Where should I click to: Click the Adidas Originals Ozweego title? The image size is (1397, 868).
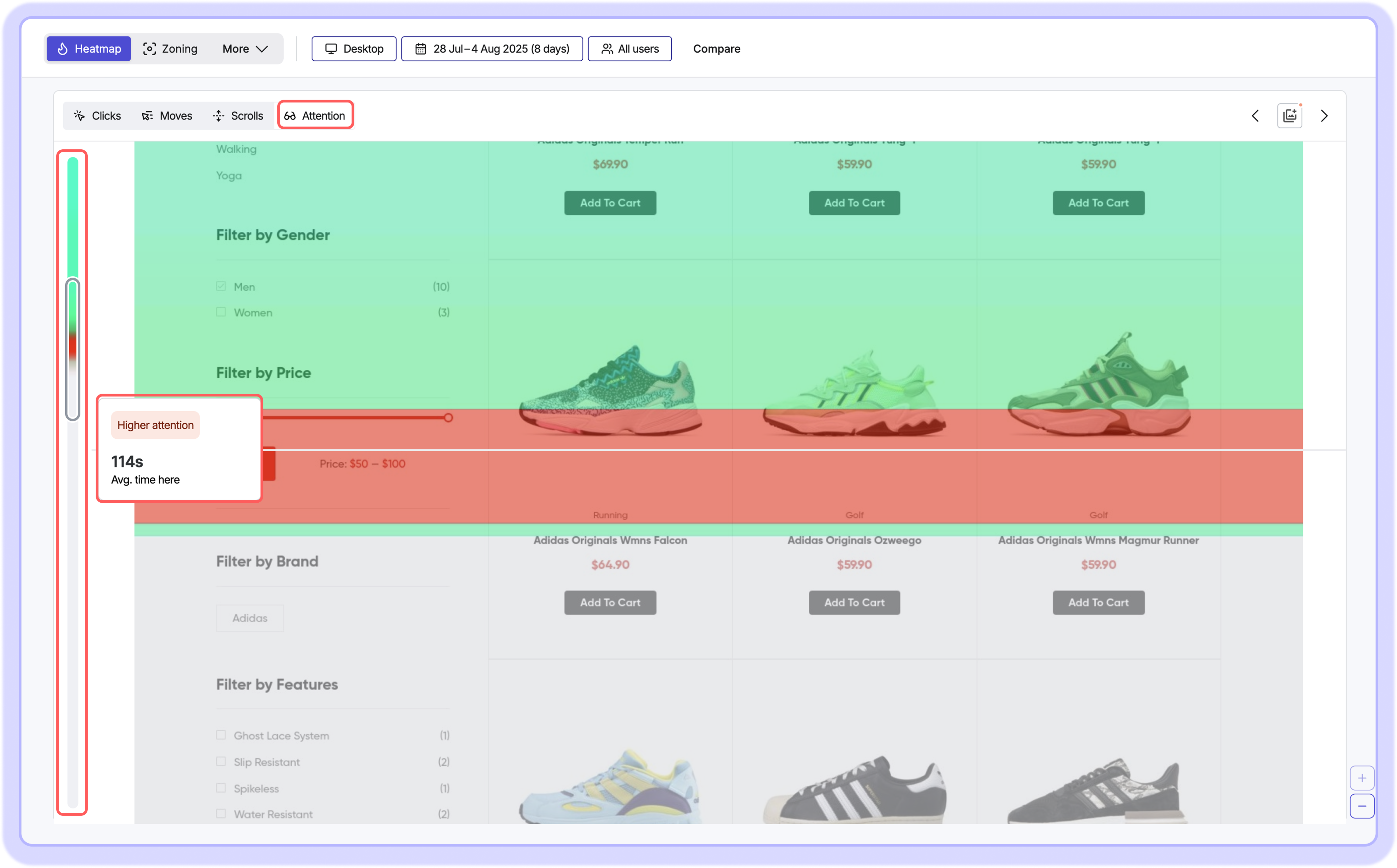[x=854, y=540]
